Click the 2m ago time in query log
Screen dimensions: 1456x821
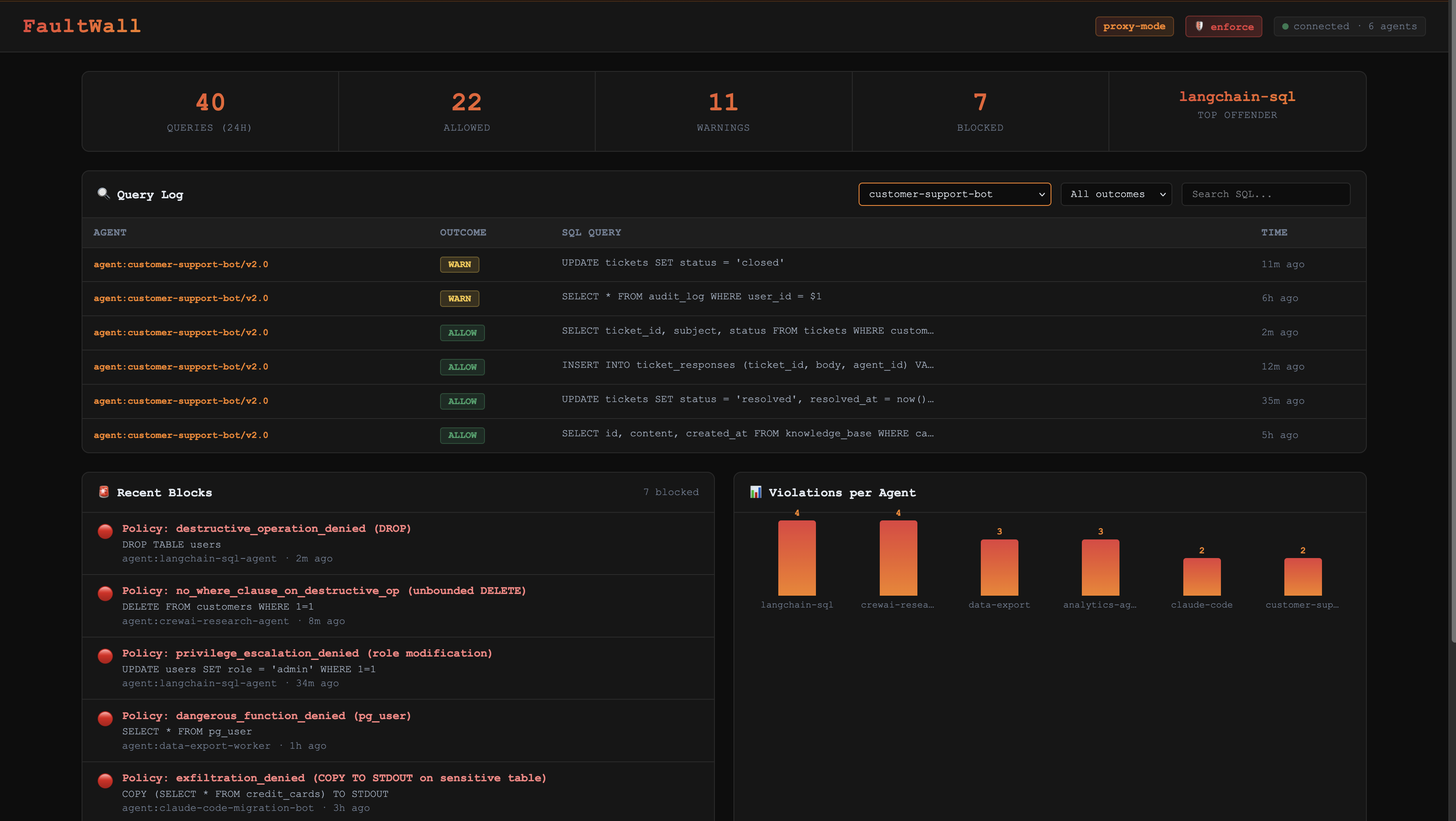[x=1280, y=332]
